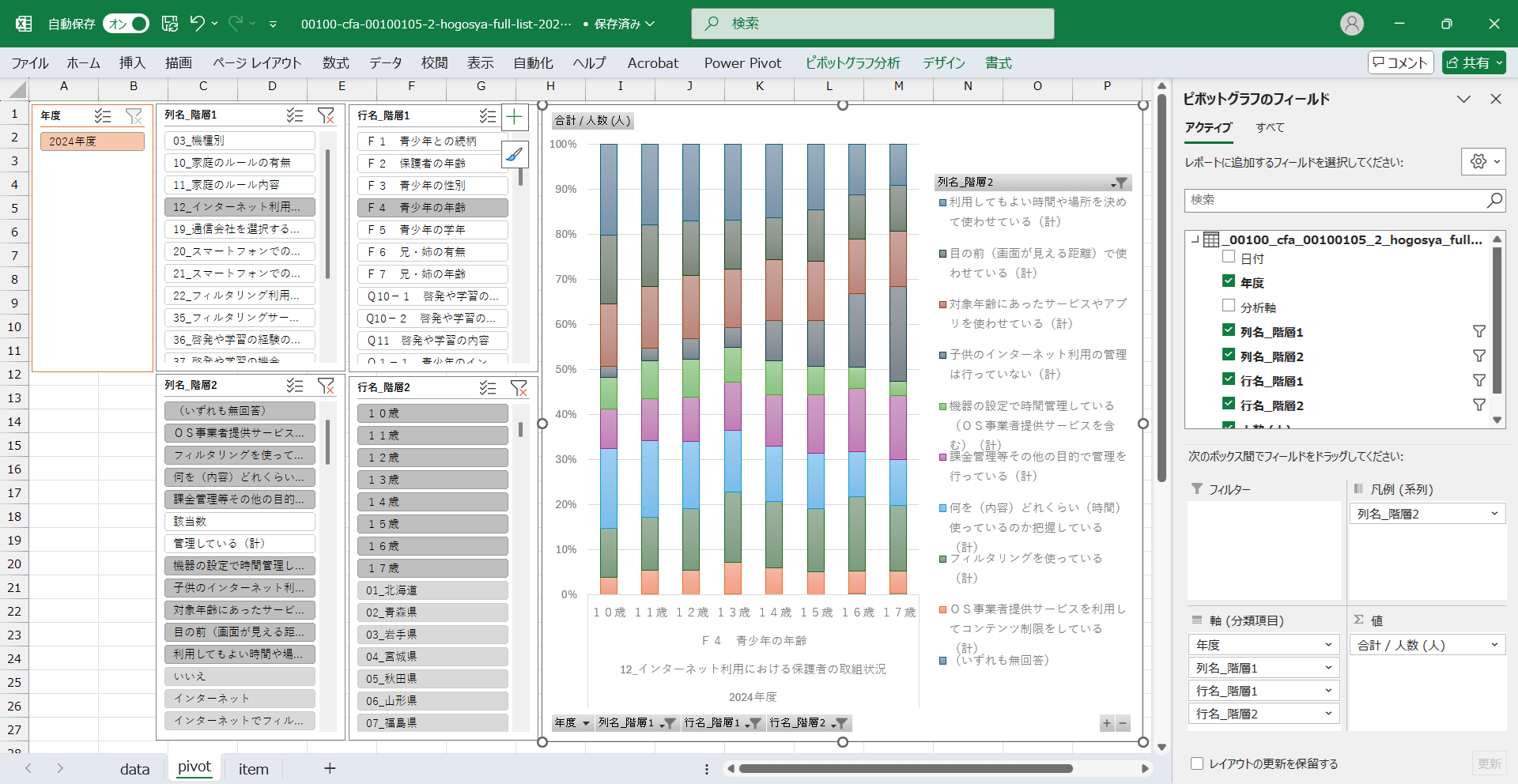Click the horizontal sheet scrollbar thumb
This screenshot has width=1518, height=784.
coord(905,768)
